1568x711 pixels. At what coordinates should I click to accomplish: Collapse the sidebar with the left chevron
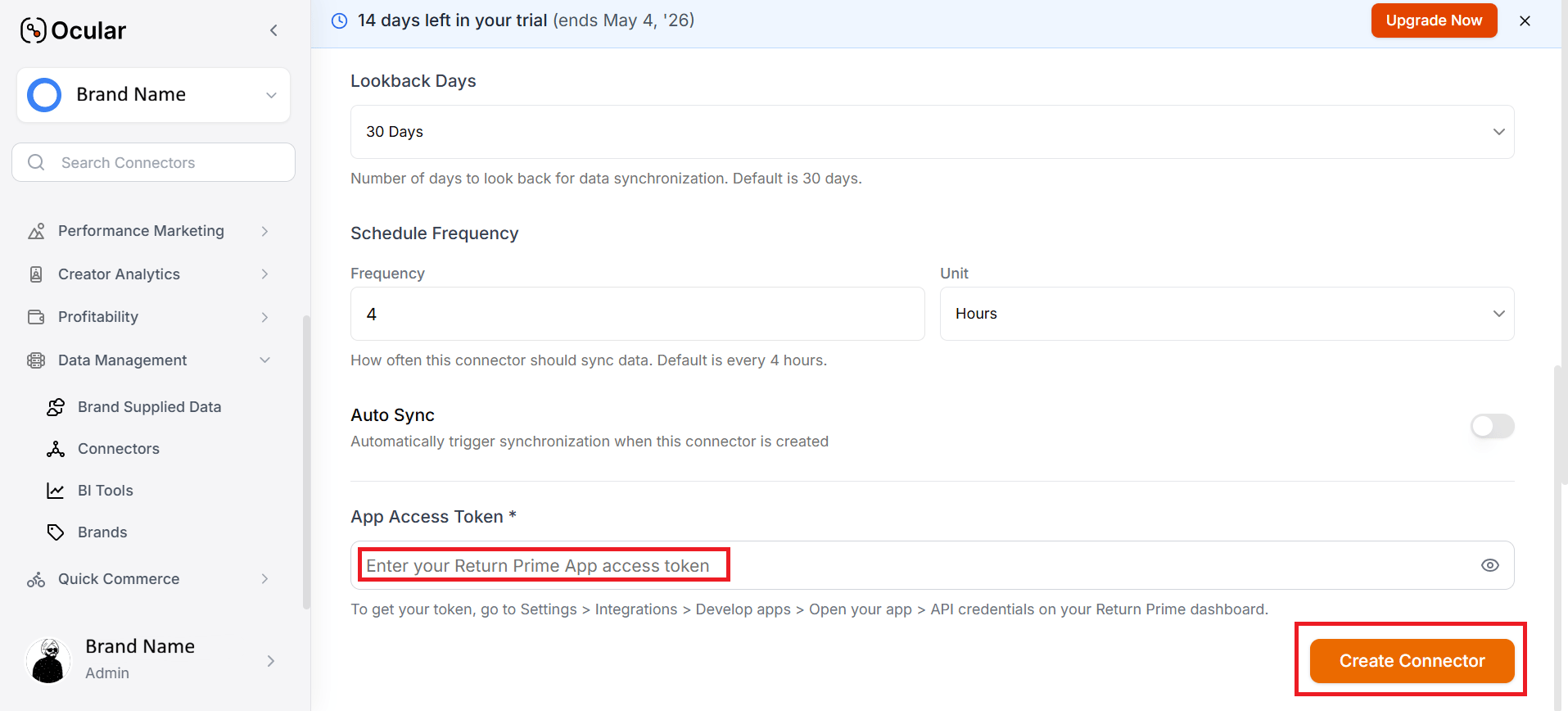[x=273, y=30]
